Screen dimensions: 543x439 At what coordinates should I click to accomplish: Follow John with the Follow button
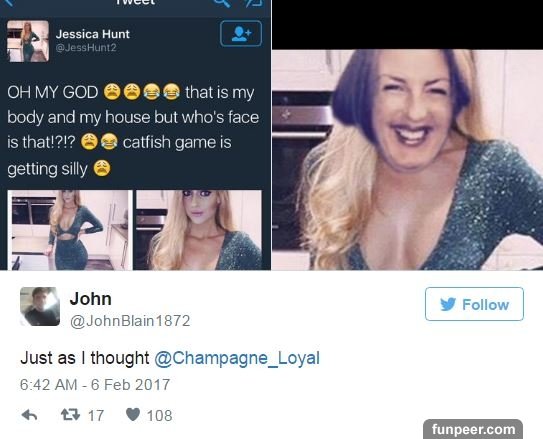[x=474, y=304]
